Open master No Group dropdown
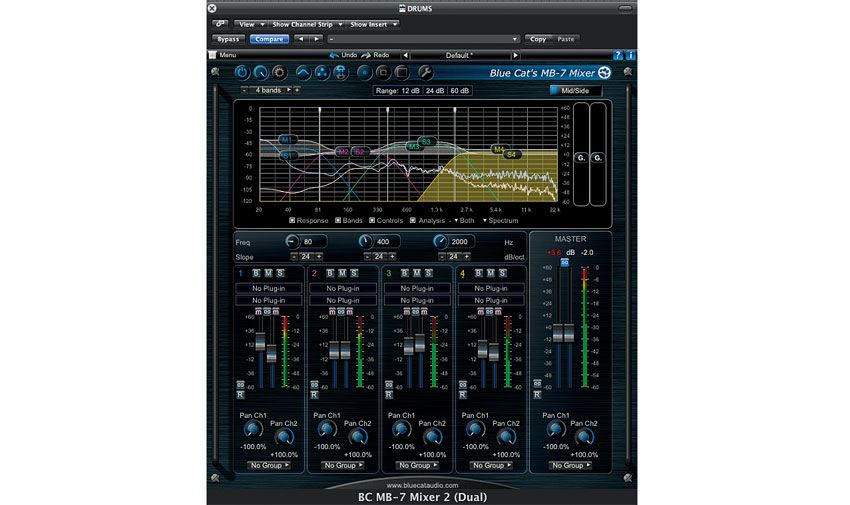 tap(570, 465)
